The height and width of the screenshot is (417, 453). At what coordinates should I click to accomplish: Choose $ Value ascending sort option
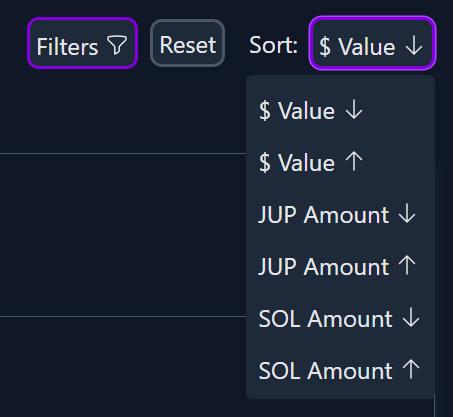click(x=340, y=162)
